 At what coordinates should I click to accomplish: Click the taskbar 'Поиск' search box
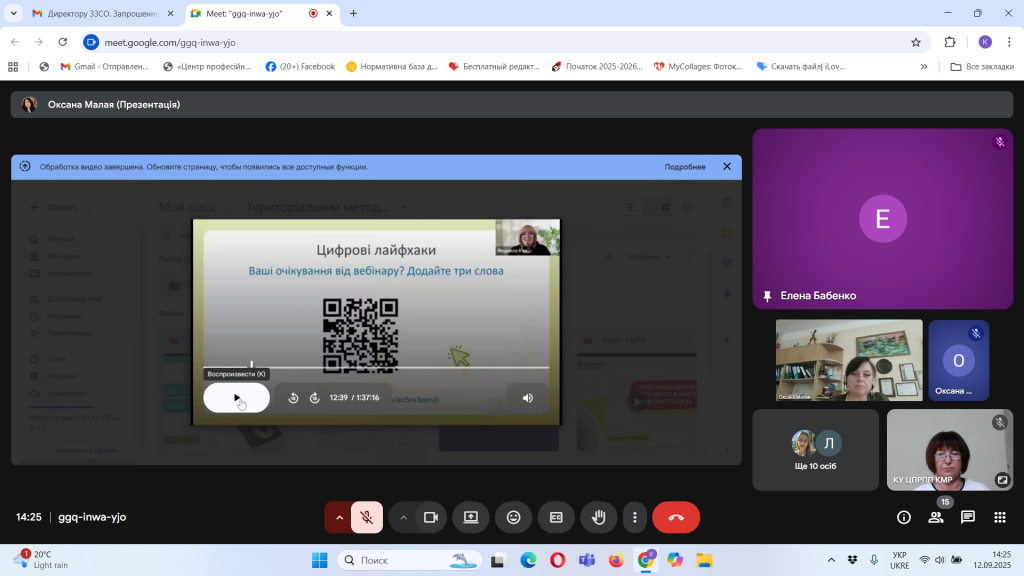click(x=409, y=560)
